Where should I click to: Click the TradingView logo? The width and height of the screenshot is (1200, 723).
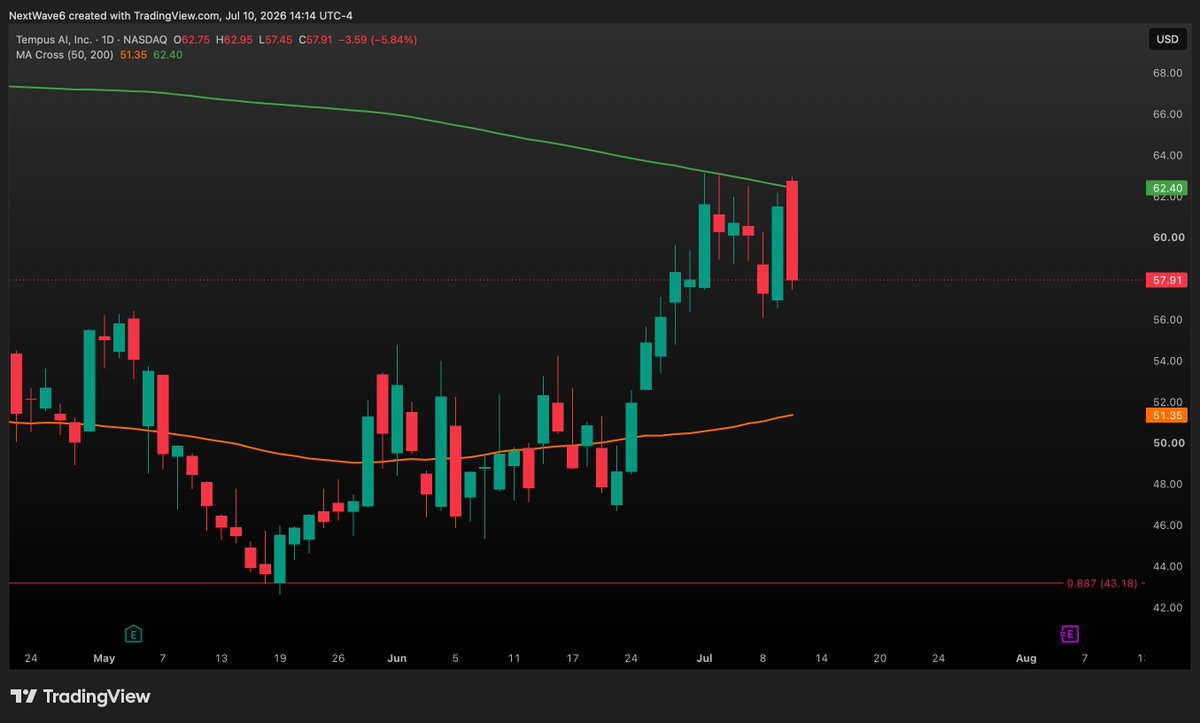80,696
